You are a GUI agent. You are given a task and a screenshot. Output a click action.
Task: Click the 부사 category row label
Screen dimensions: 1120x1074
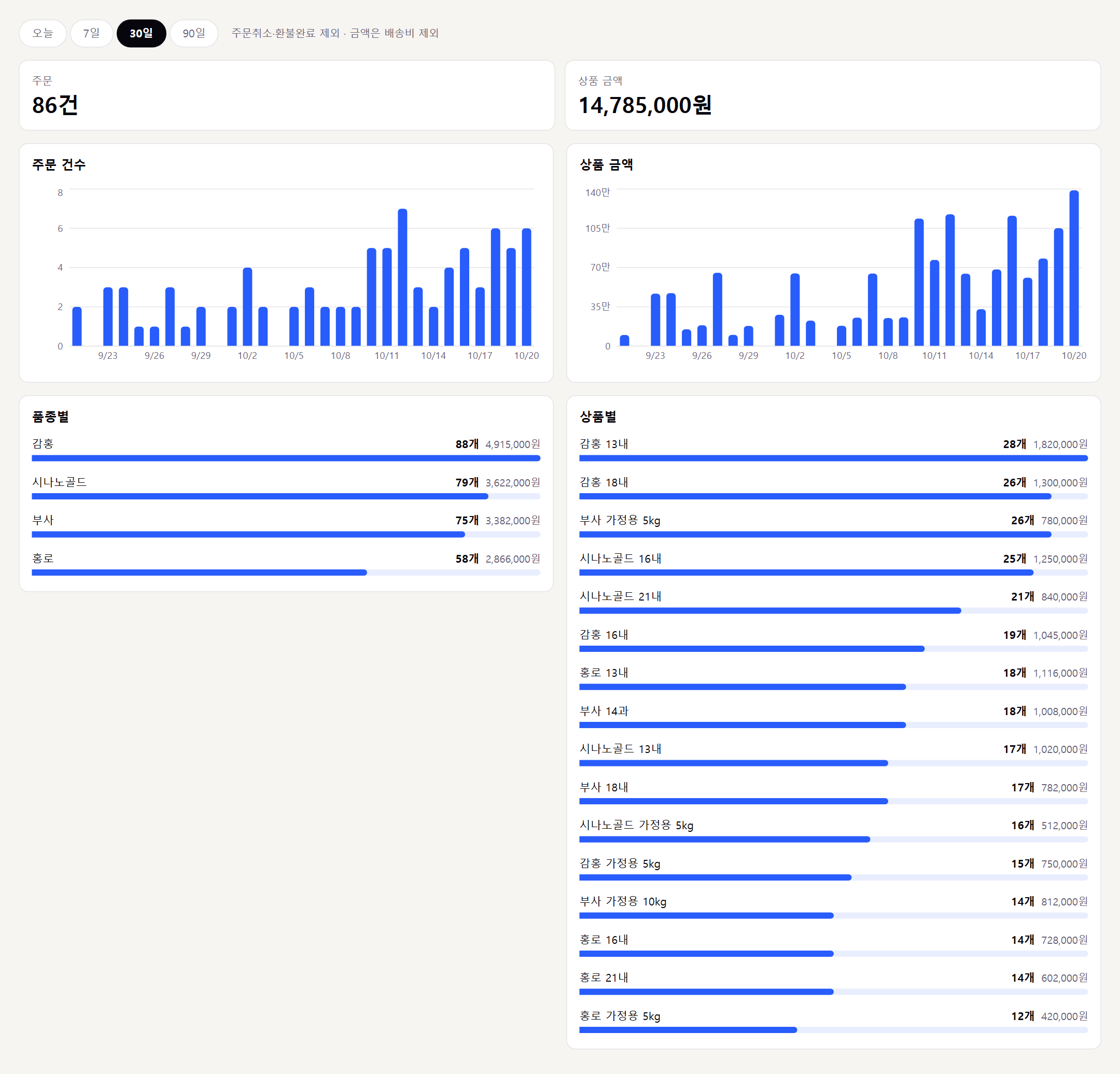click(43, 520)
